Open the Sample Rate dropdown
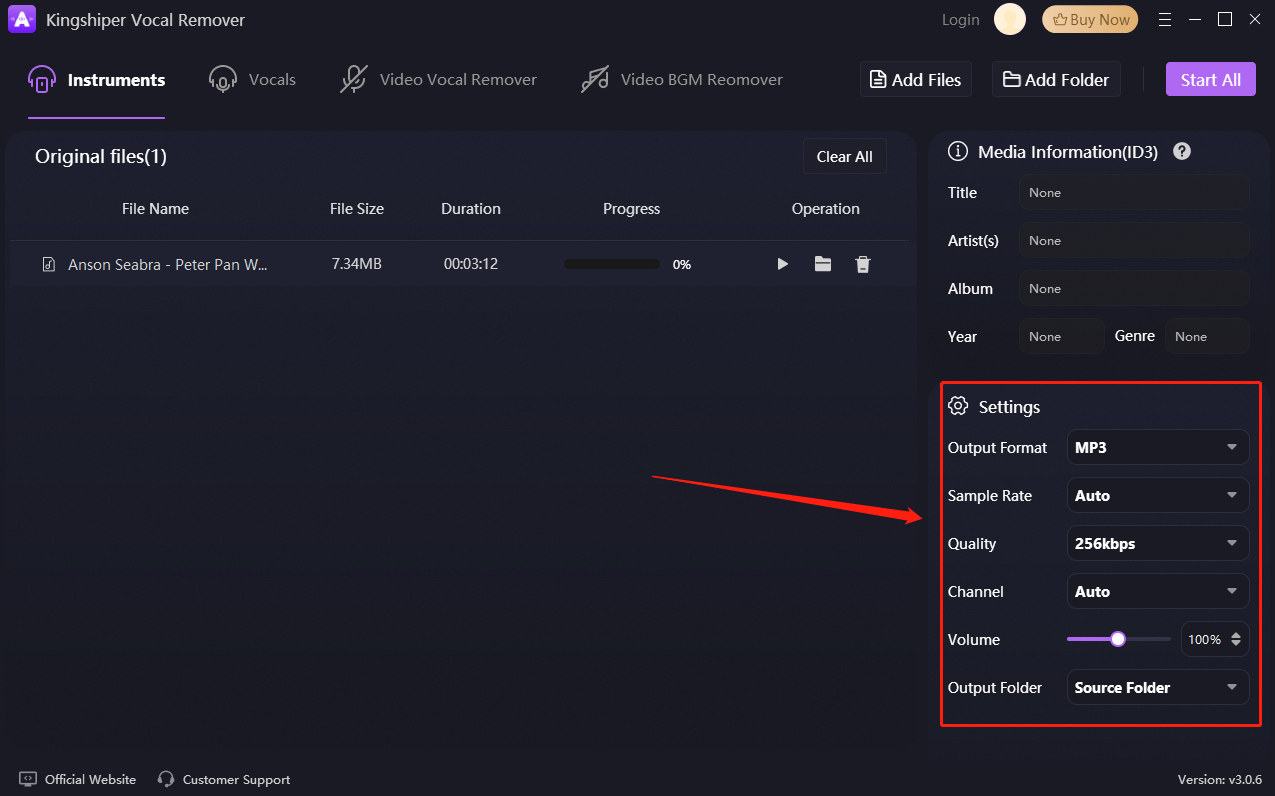This screenshot has height=796, width=1275. [x=1158, y=495]
